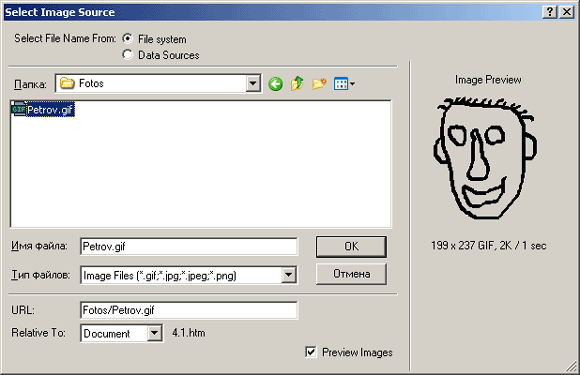The image size is (580, 375).
Task: Expand the Image Files type dropdown
Action: 289,275
